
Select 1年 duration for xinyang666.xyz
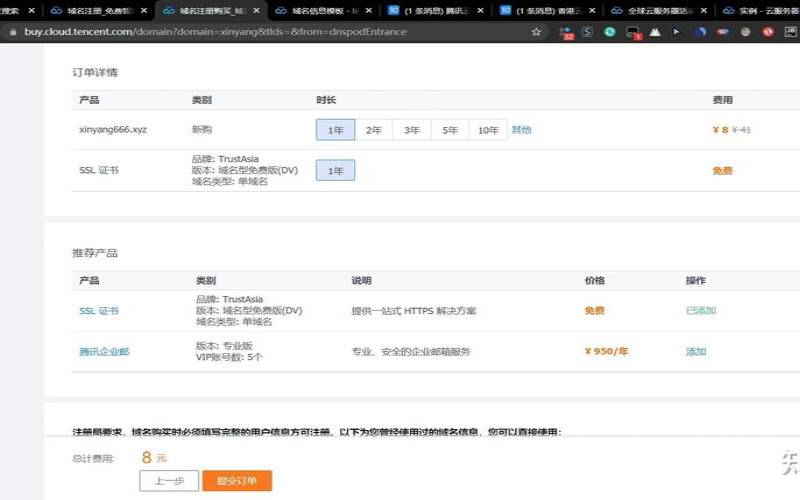pyautogui.click(x=335, y=130)
